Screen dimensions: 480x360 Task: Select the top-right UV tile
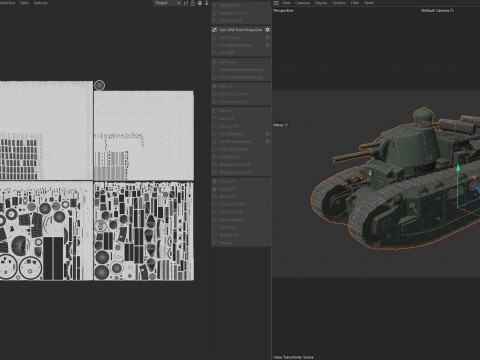[x=144, y=136]
